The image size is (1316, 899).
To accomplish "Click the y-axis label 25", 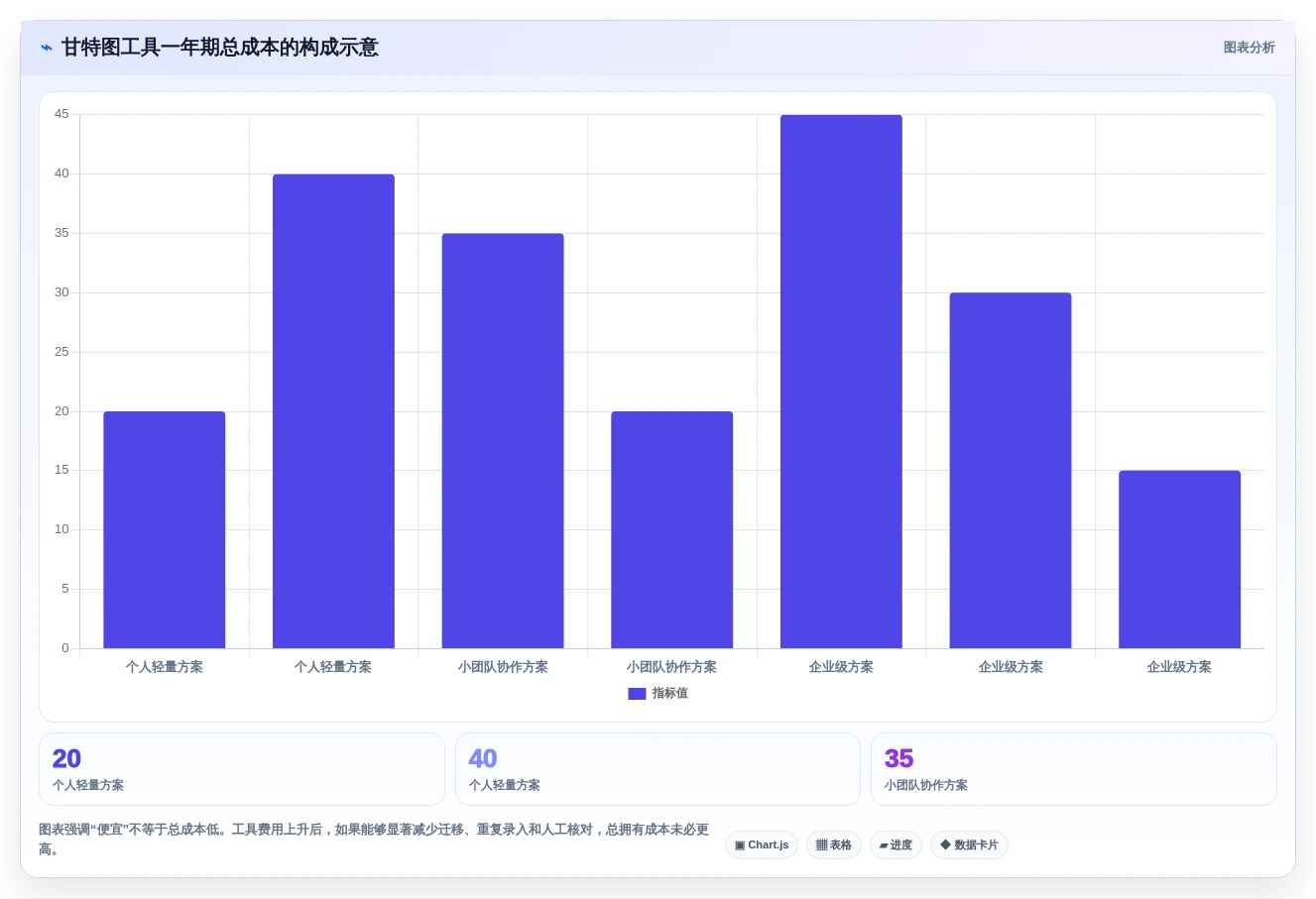I will pyautogui.click(x=61, y=352).
